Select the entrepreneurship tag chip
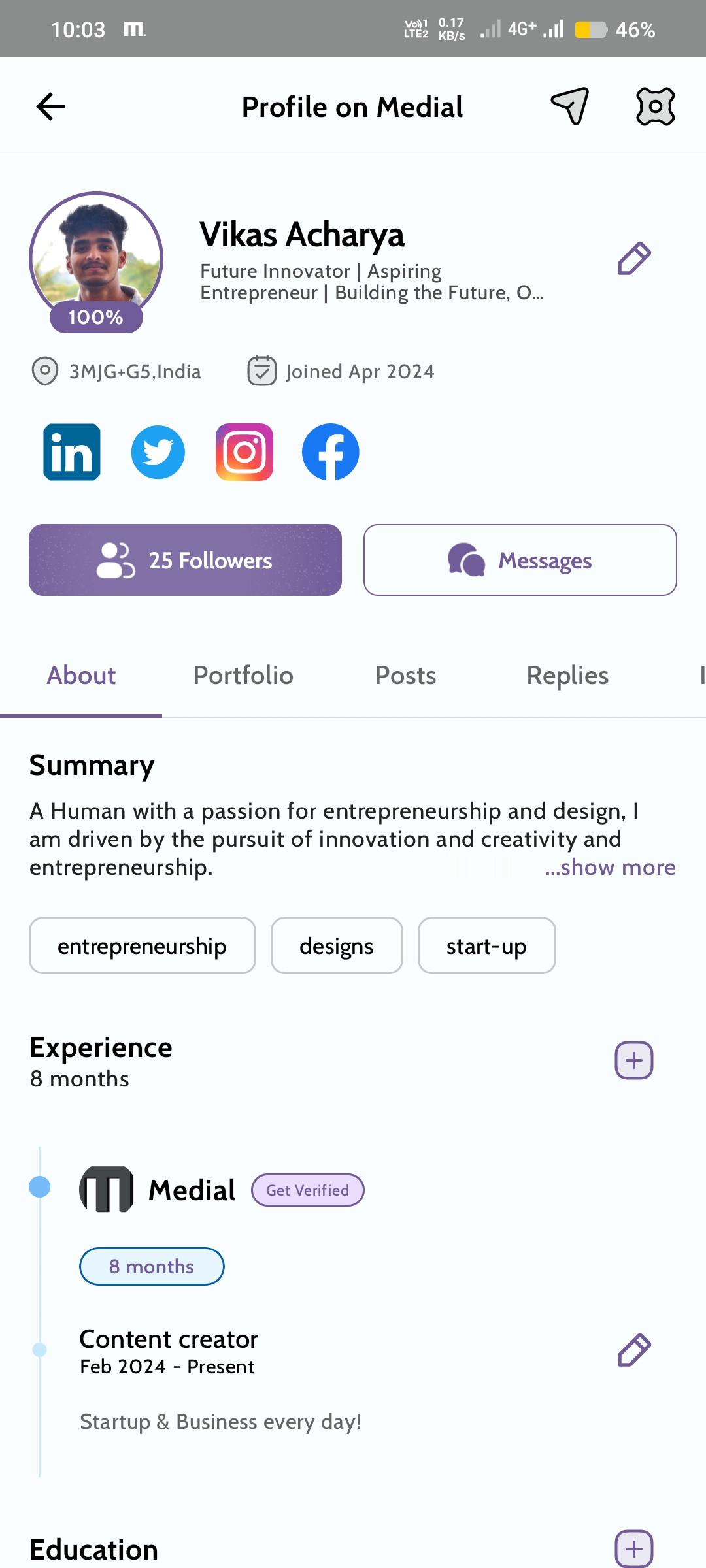Viewport: 706px width, 1568px height. tap(142, 945)
